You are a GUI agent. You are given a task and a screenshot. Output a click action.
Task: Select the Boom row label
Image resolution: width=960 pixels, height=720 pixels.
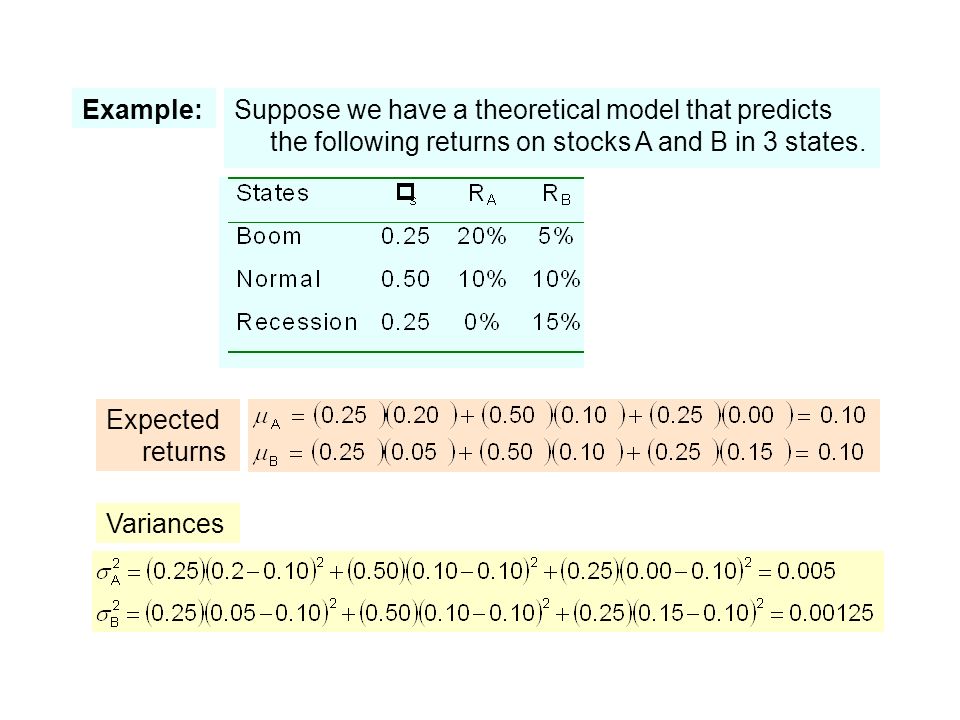click(x=269, y=236)
